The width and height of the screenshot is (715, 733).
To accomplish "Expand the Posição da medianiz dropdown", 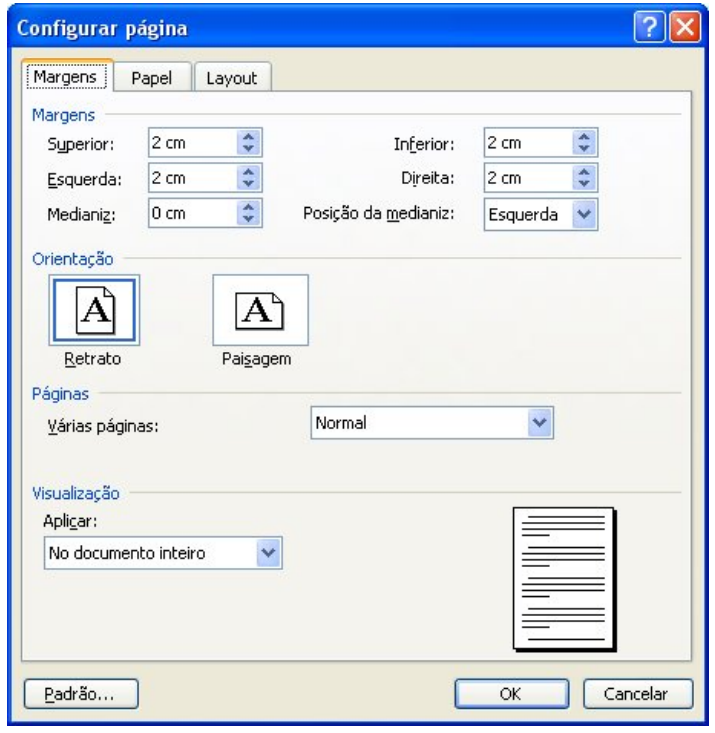I will [x=584, y=212].
